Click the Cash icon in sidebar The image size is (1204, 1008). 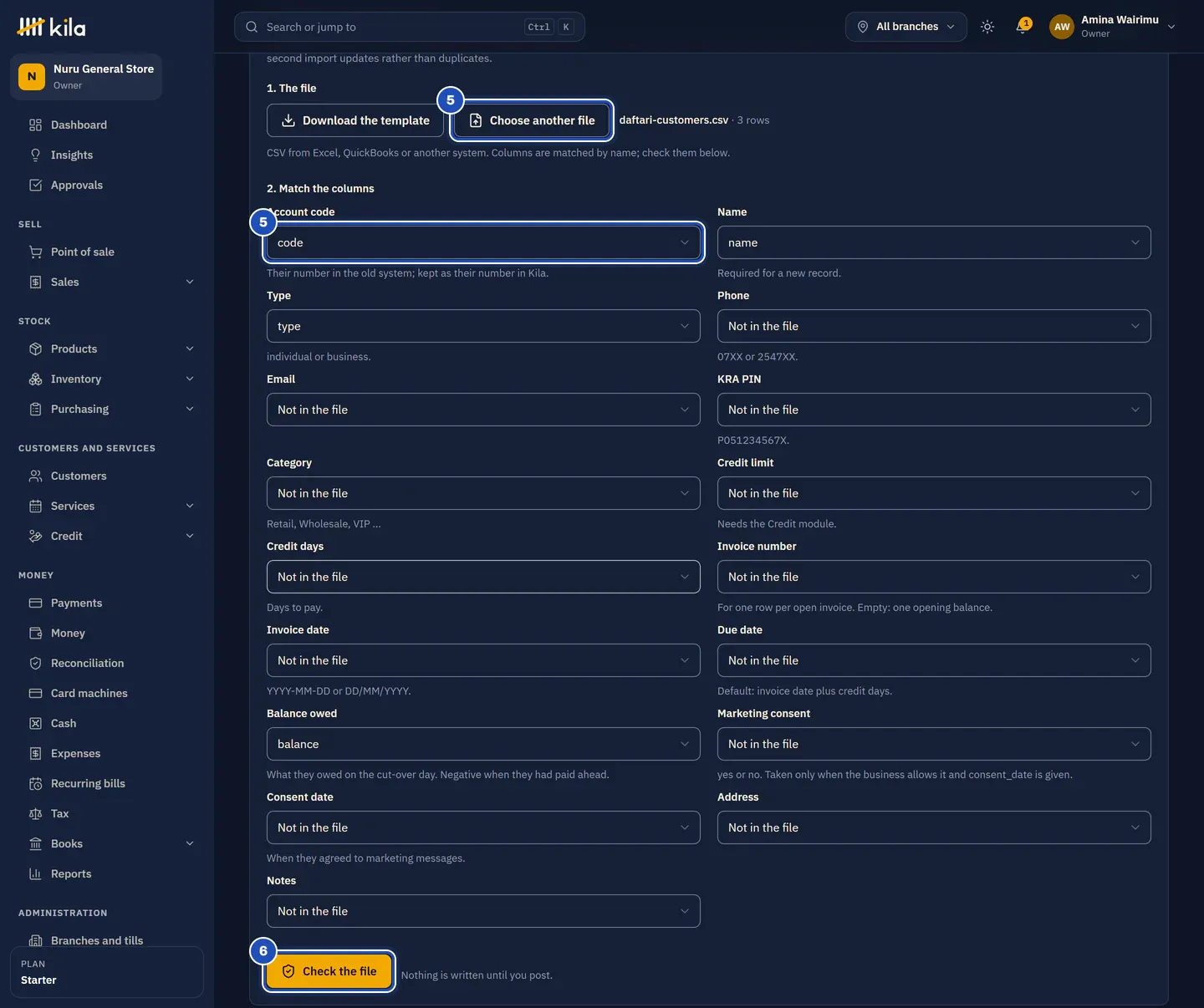[35, 724]
